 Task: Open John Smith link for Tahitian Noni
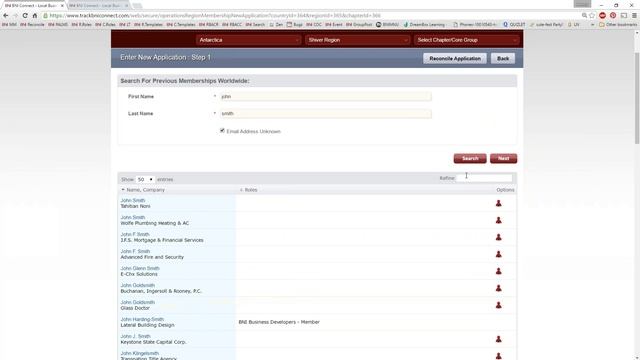(133, 200)
